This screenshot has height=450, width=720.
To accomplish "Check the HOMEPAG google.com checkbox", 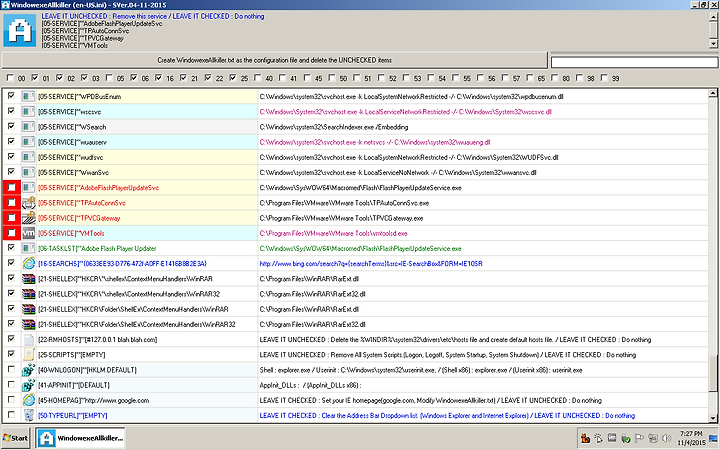I will tap(11, 399).
